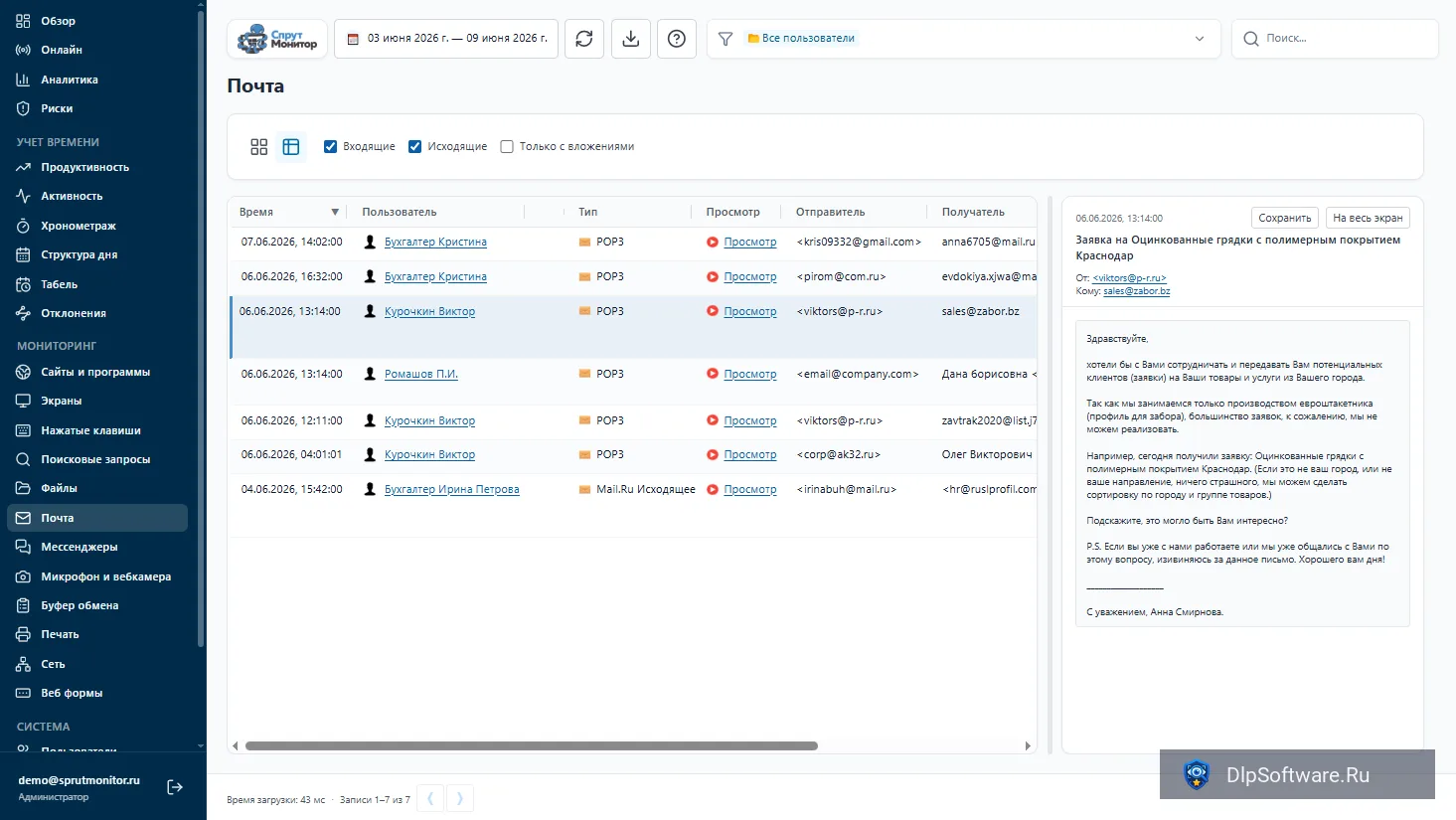
Task: Open Нажатые клавиши in sidebar
Action: pyautogui.click(x=90, y=430)
